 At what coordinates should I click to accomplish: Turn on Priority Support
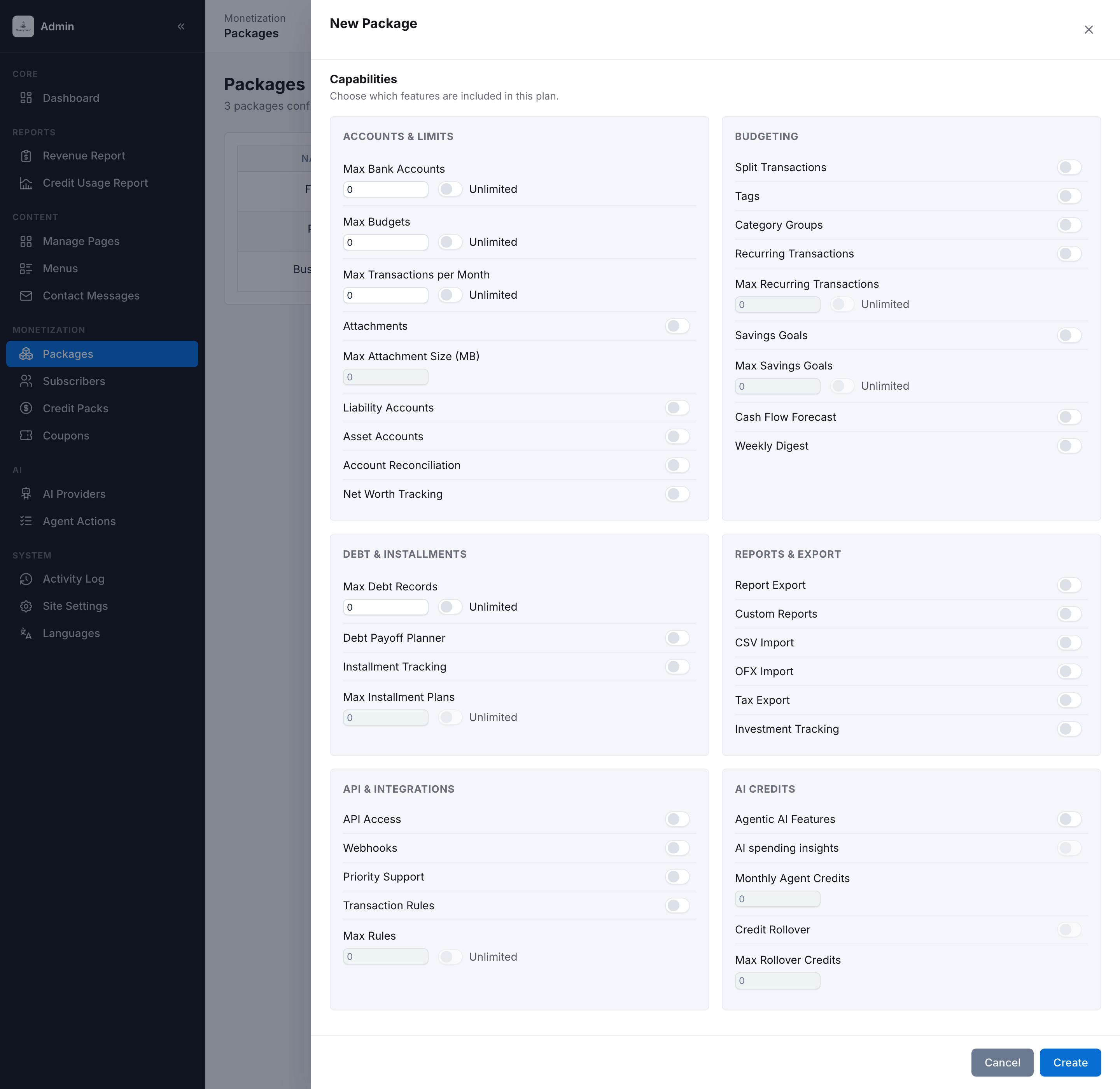(x=677, y=877)
